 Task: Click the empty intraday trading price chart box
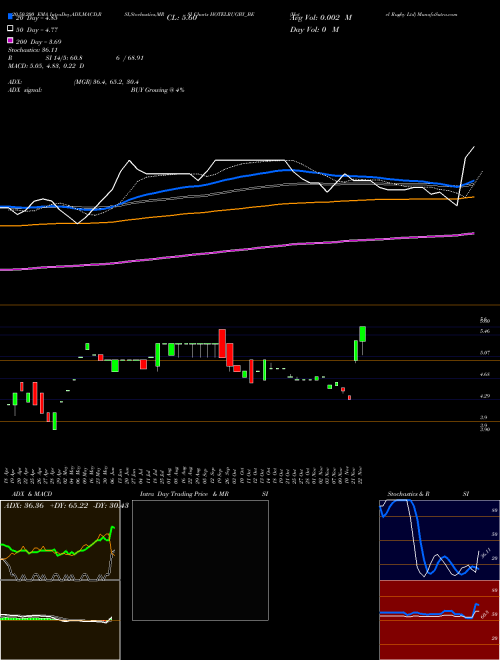pos(200,560)
